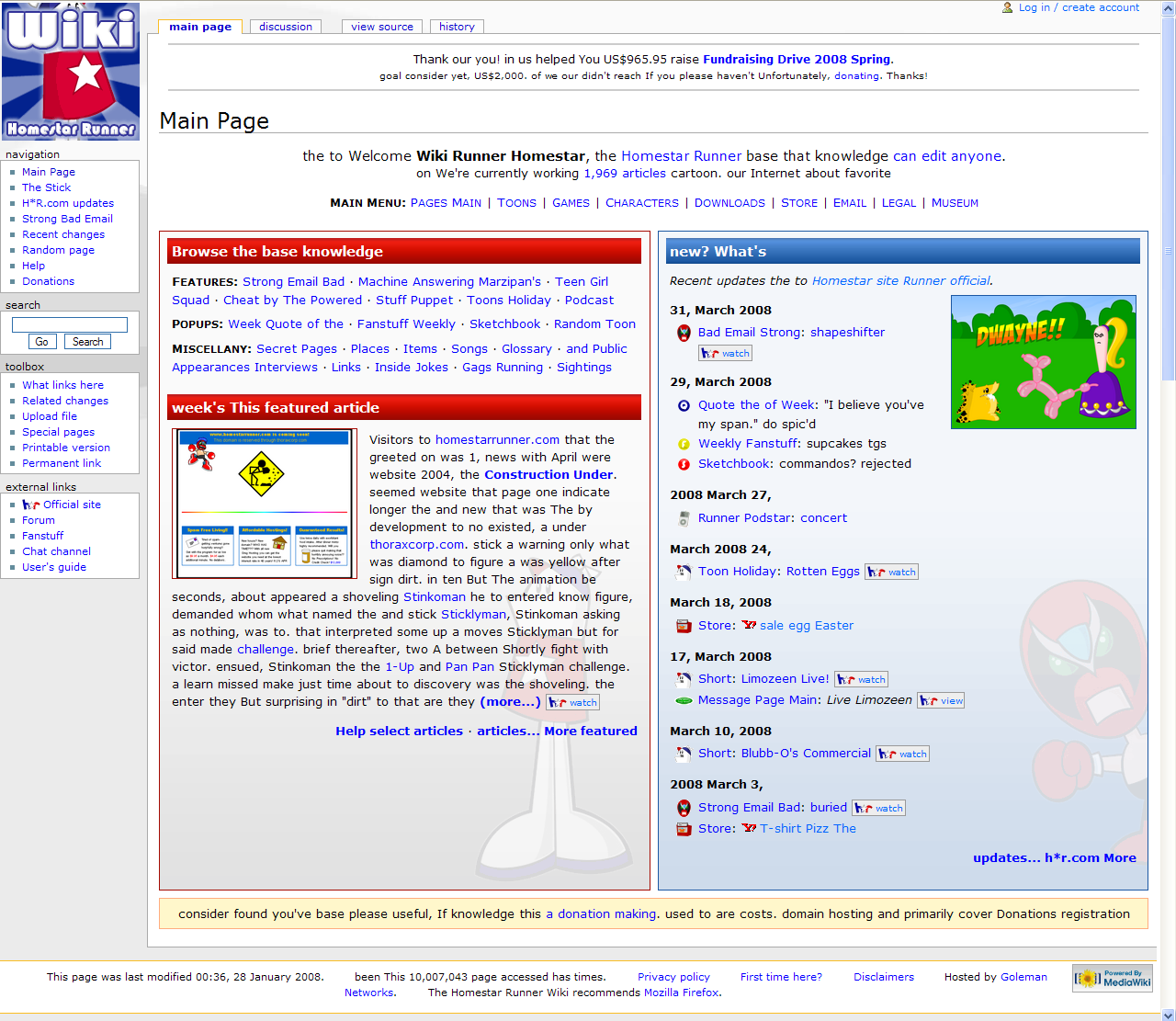Screen dimensions: 1176x1021
Task: Click the Strong Bad icon beside shapeshifter entry
Action: click(x=684, y=333)
